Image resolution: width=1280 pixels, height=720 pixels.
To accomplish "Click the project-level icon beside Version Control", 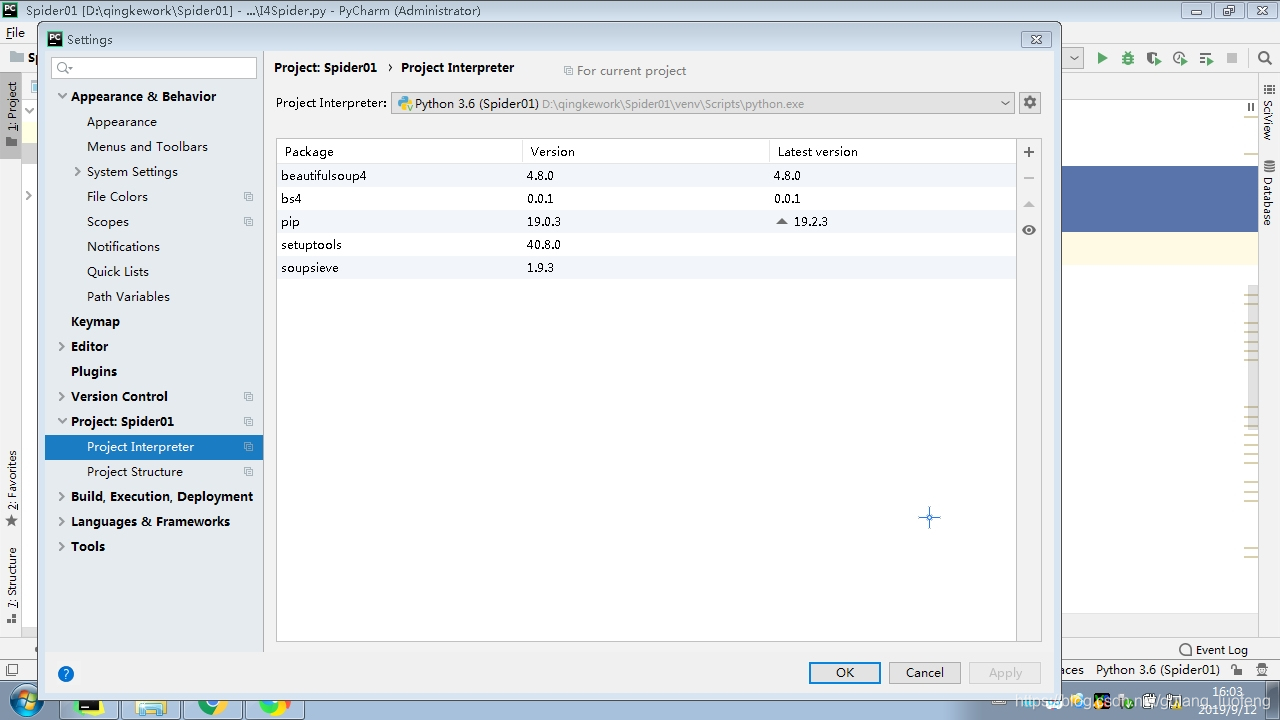I will pyautogui.click(x=248, y=397).
